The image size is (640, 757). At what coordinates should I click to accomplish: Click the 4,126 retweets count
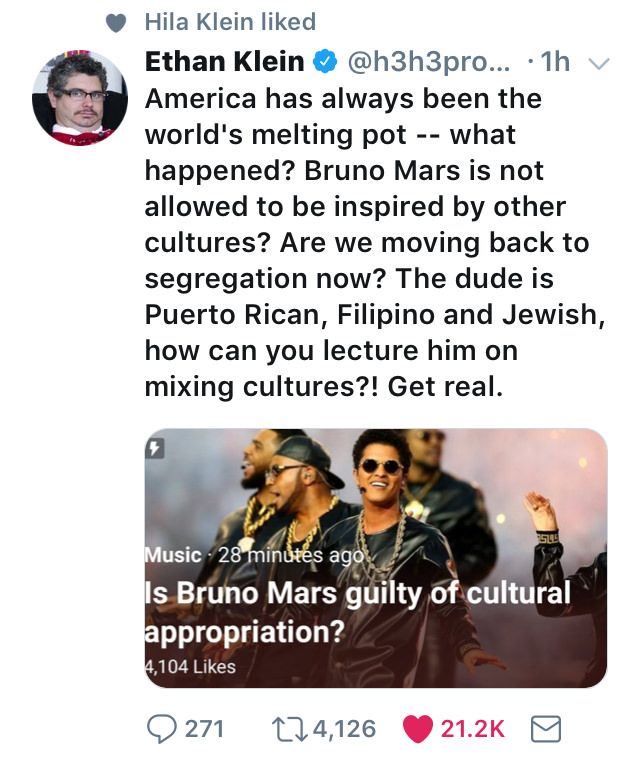pos(344,729)
